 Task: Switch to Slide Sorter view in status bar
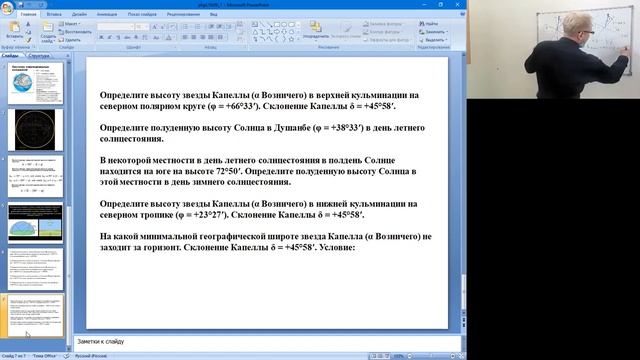(380, 356)
